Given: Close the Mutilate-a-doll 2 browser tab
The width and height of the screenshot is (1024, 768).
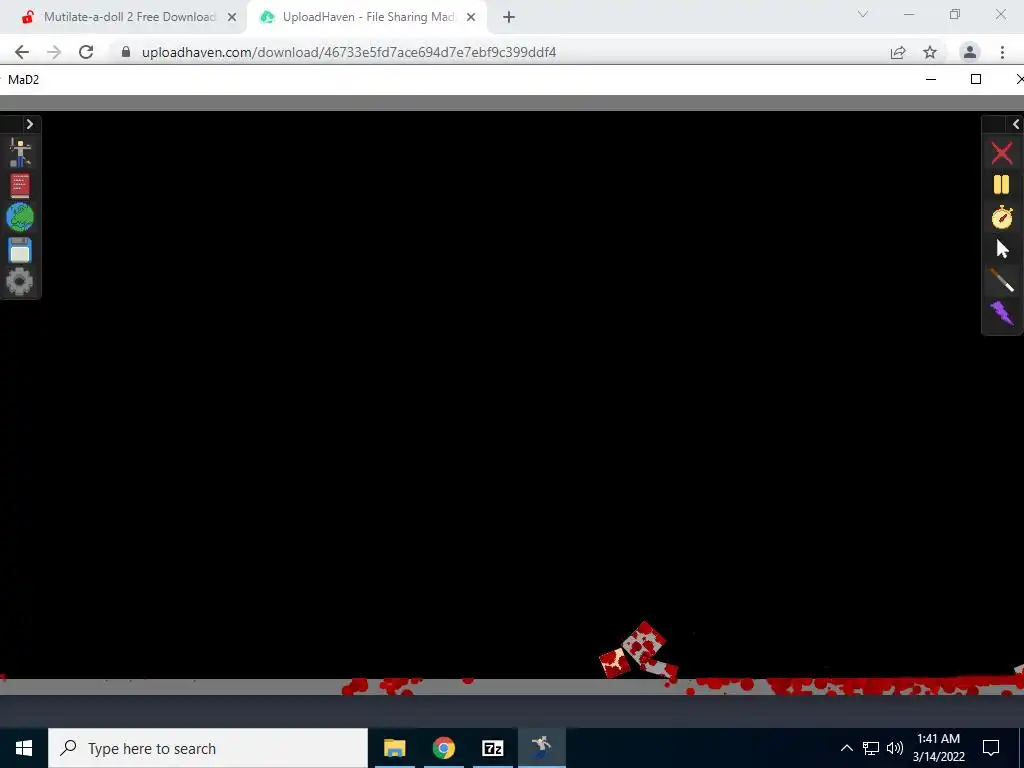Looking at the screenshot, I should (232, 17).
